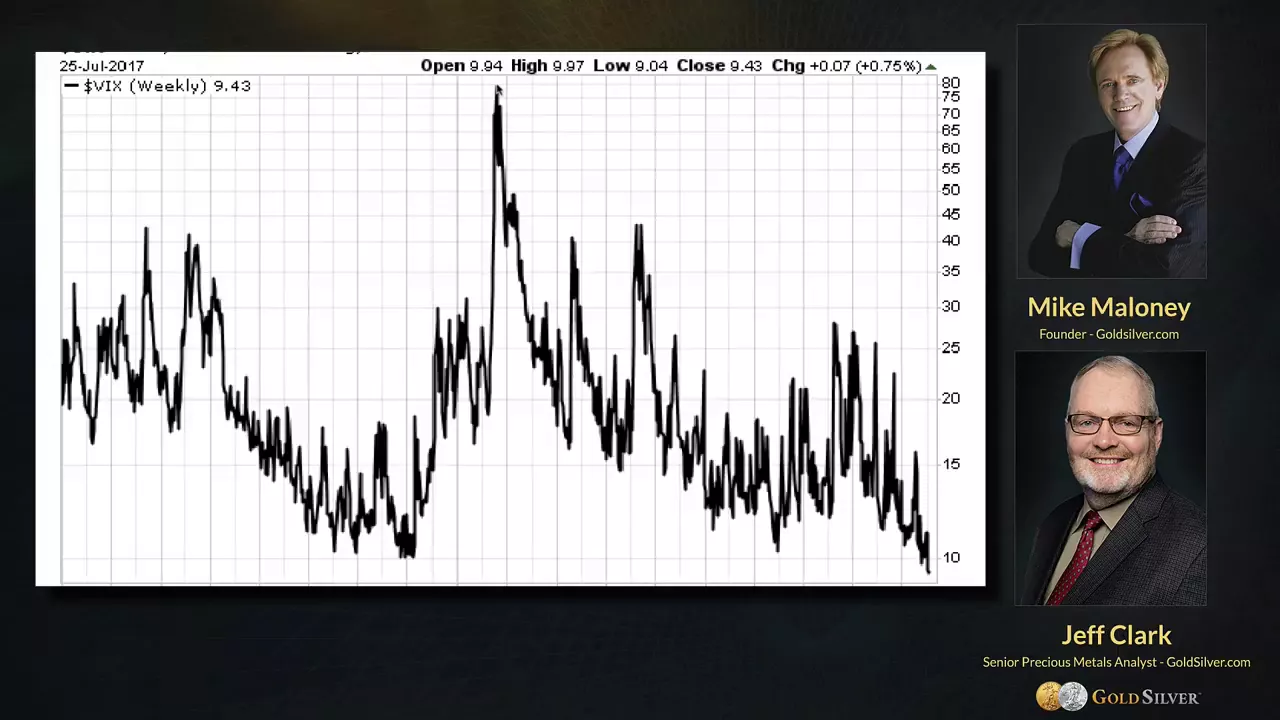Click the Jeff Clark portrait photo
This screenshot has height=720, width=1280.
tap(1111, 479)
